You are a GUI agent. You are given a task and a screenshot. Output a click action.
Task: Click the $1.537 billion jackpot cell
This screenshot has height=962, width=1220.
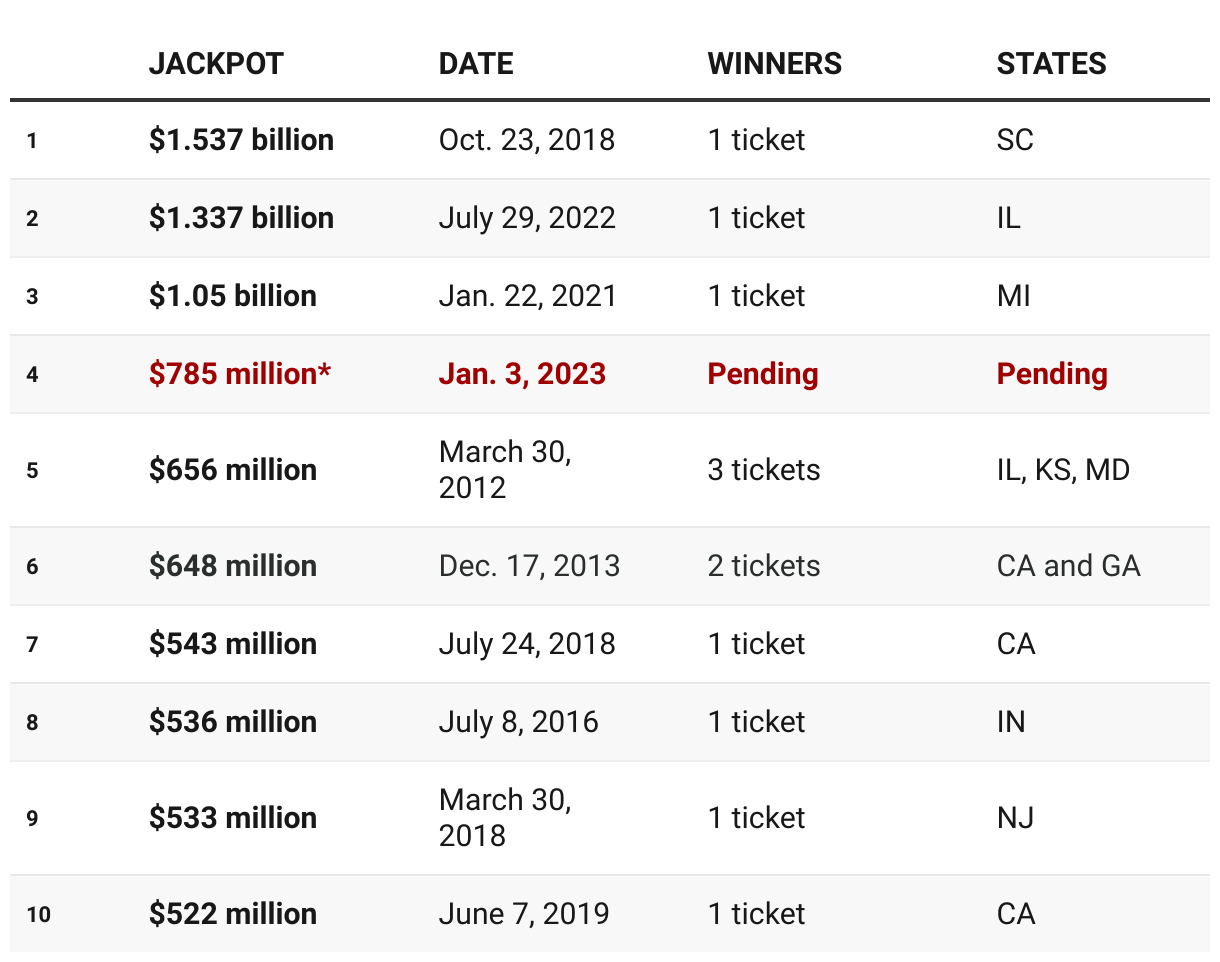241,140
